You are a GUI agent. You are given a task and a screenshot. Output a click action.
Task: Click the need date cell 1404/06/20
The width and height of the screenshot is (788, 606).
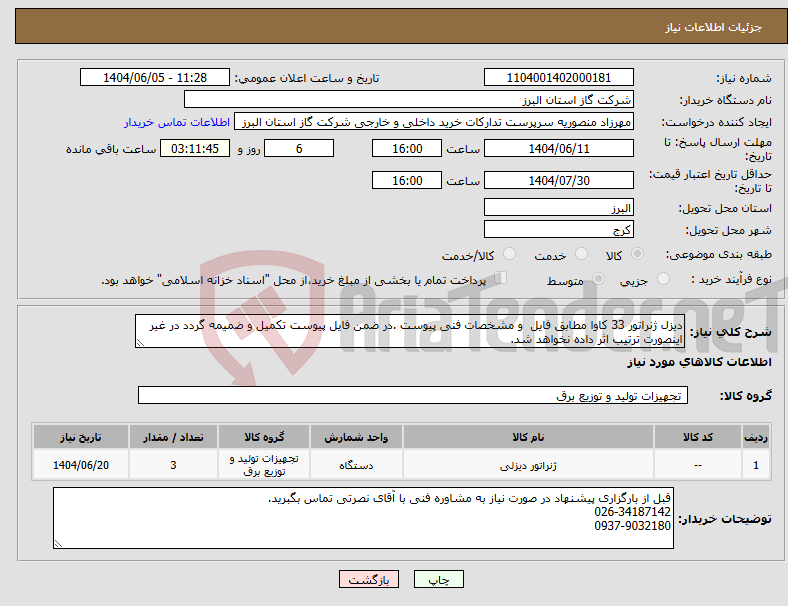coord(81,465)
